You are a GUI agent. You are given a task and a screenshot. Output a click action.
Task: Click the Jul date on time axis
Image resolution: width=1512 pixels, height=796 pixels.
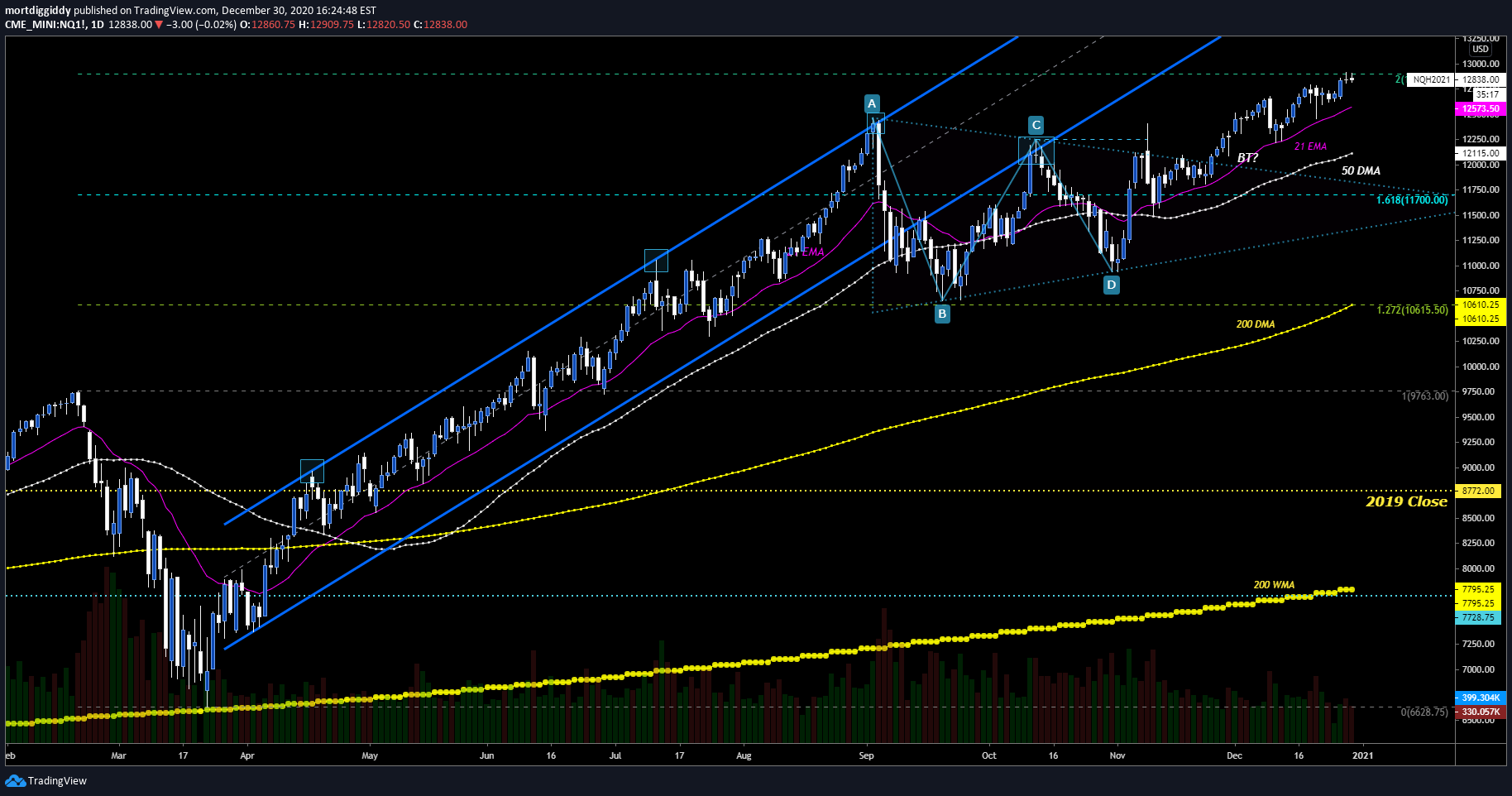[x=615, y=755]
